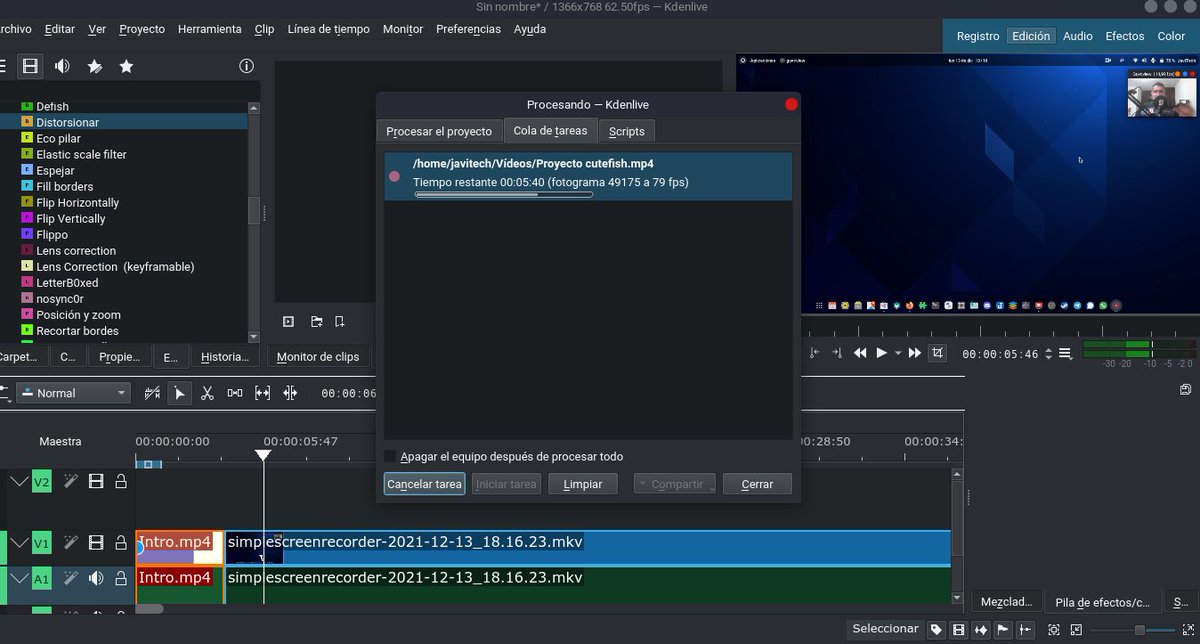
Task: Float the effect stack panel icon
Action: click(1185, 389)
